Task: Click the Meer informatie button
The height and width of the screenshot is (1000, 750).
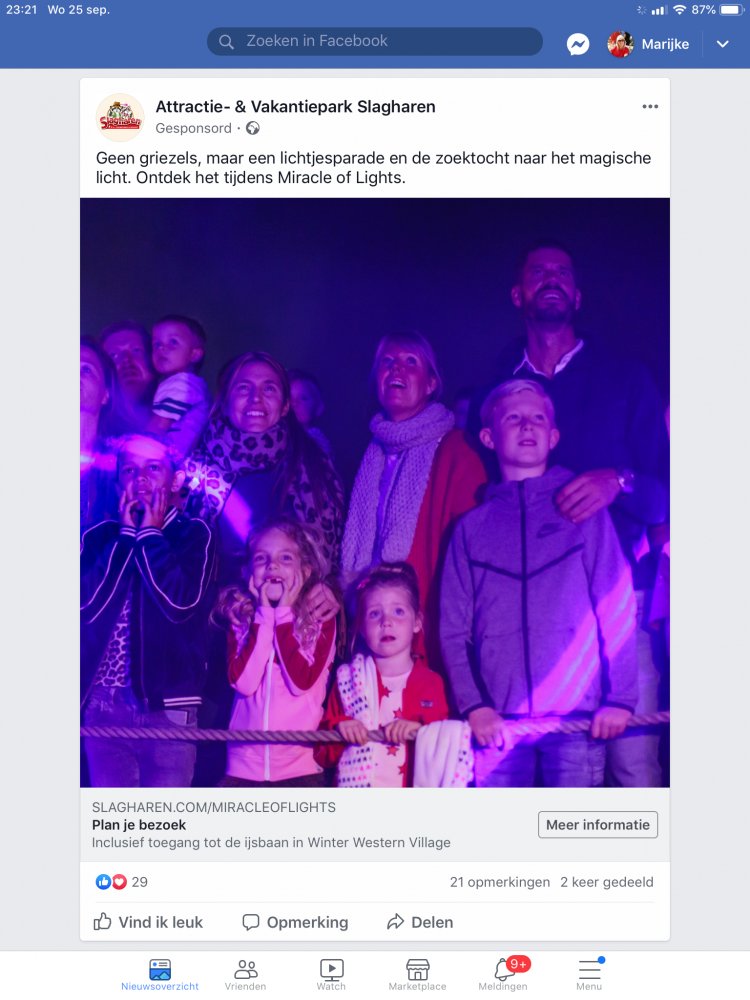Action: pos(598,825)
